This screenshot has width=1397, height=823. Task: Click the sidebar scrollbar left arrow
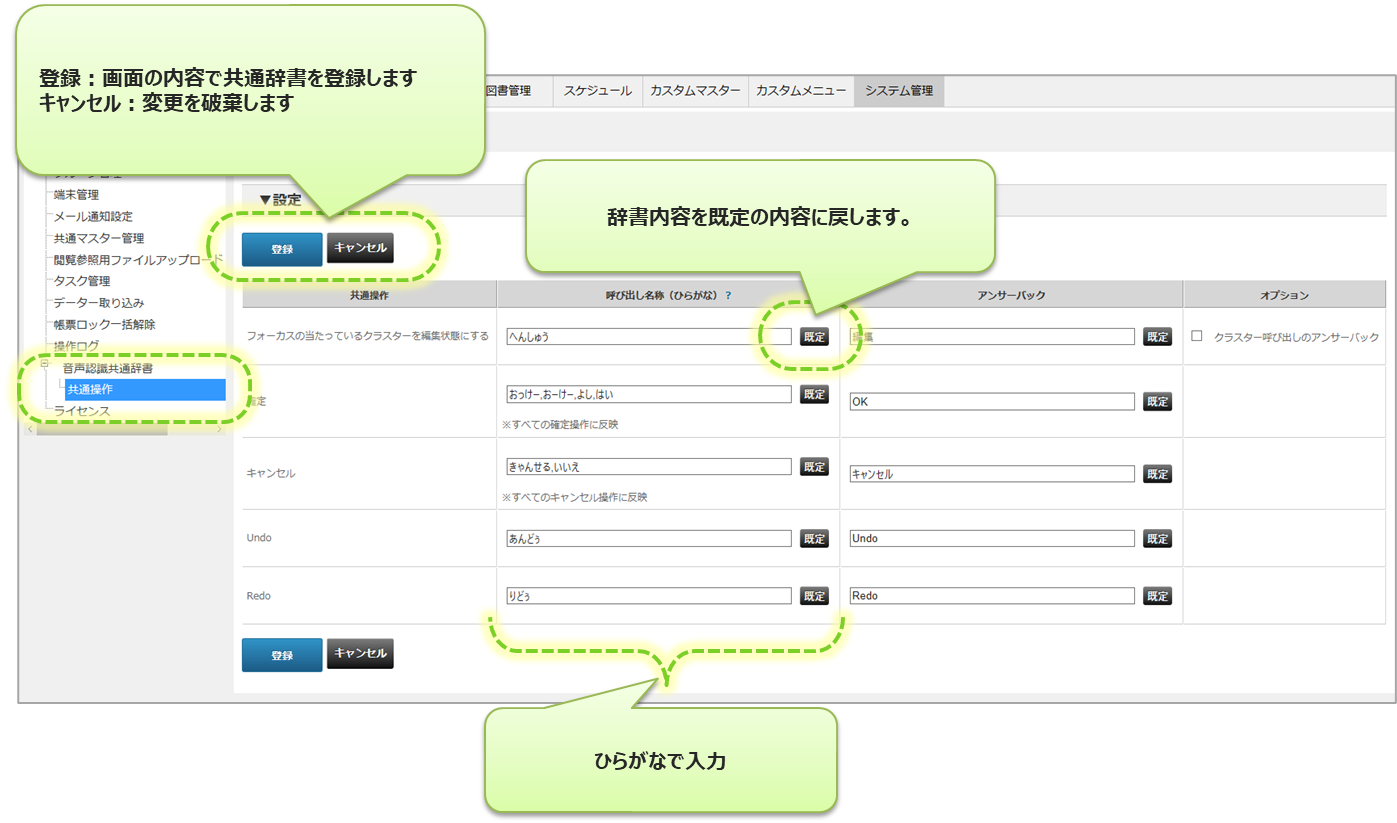tap(30, 430)
